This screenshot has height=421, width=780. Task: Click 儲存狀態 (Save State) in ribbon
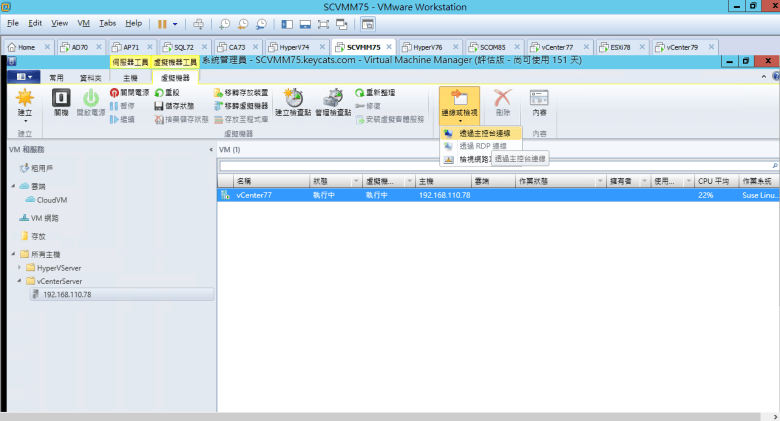point(181,106)
